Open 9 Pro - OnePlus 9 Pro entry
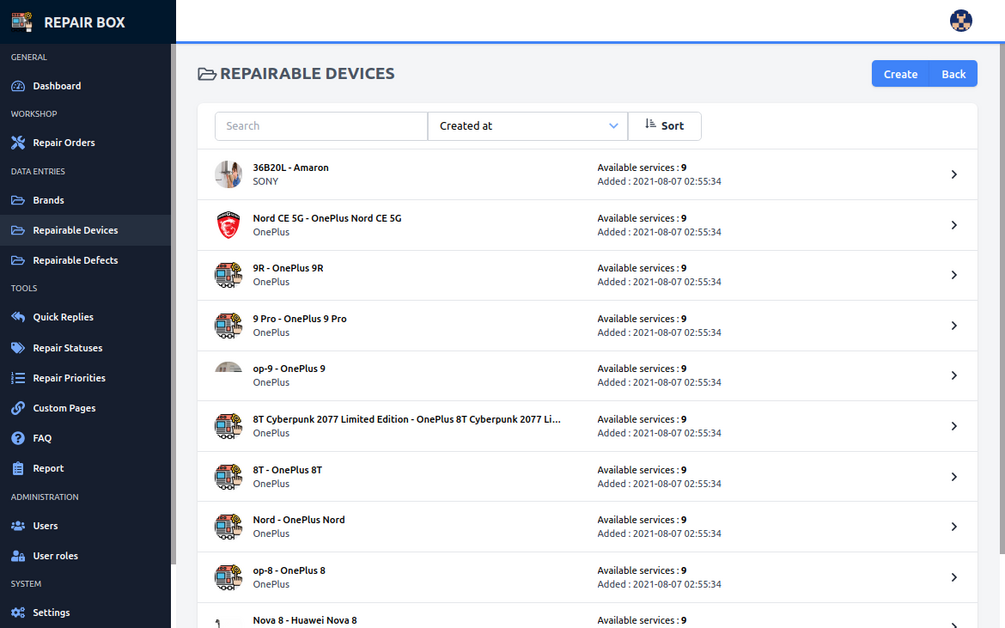The height and width of the screenshot is (628, 1005). pos(587,326)
